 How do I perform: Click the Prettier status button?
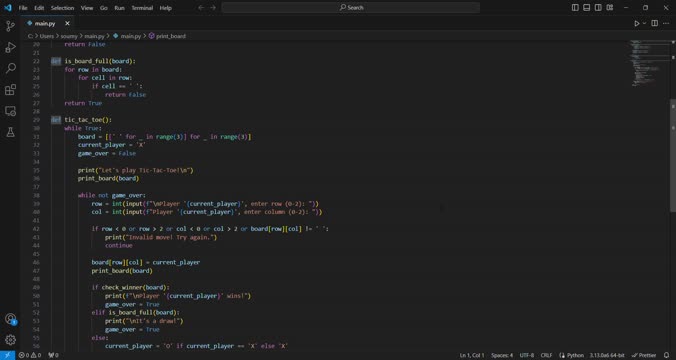(x=644, y=355)
